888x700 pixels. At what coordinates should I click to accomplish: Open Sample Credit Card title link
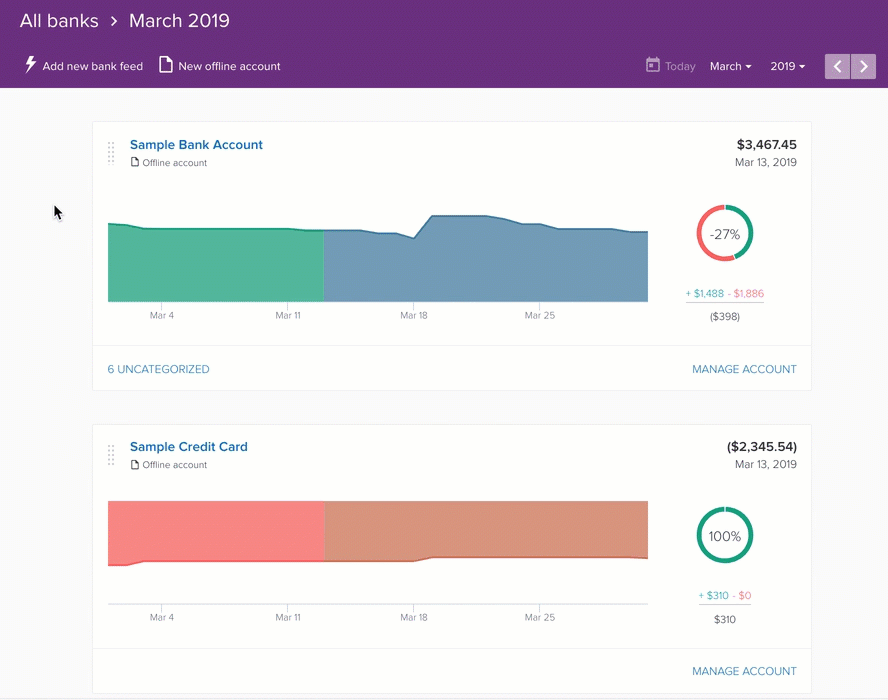pos(188,447)
